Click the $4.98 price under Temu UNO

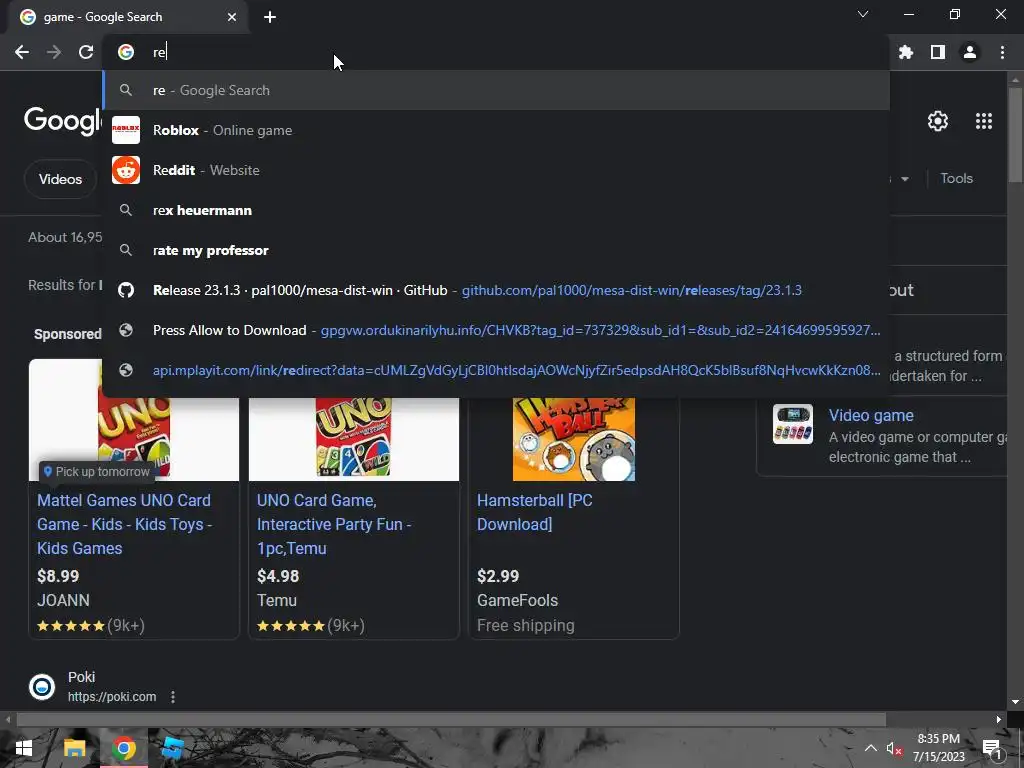coord(278,576)
